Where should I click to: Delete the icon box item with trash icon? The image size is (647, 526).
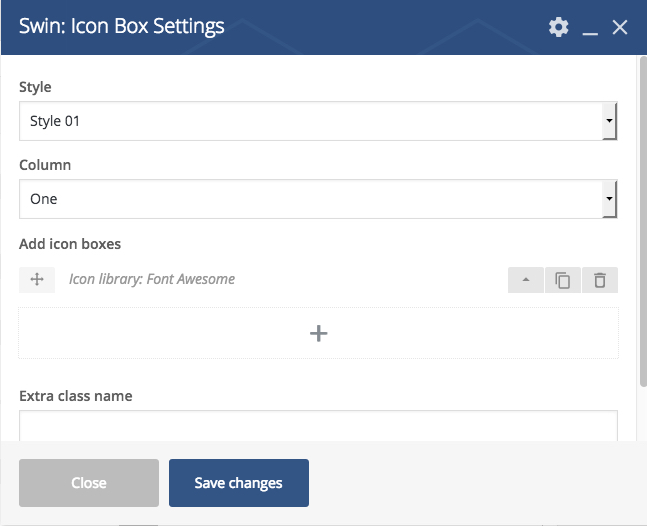600,280
